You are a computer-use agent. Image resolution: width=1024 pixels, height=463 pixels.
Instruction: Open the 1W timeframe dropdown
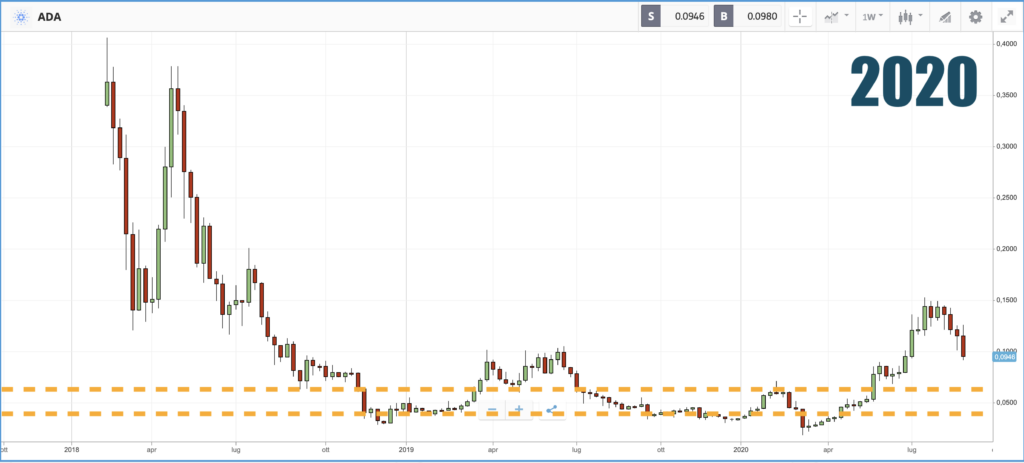(x=873, y=16)
